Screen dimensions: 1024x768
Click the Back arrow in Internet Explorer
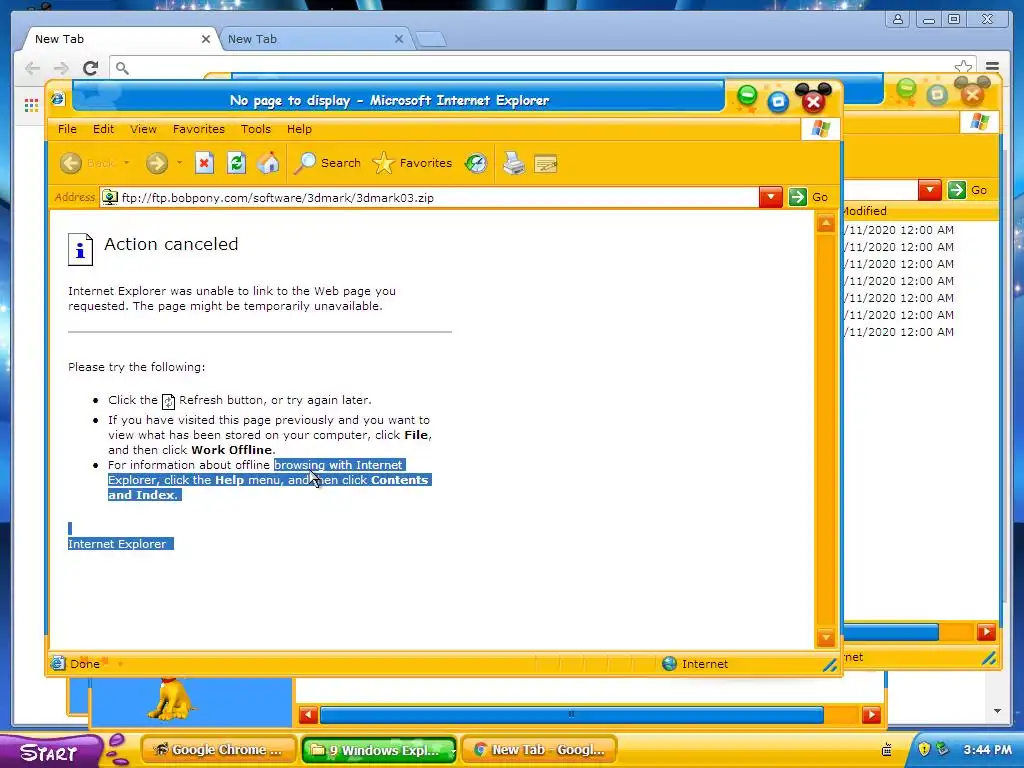coord(71,163)
